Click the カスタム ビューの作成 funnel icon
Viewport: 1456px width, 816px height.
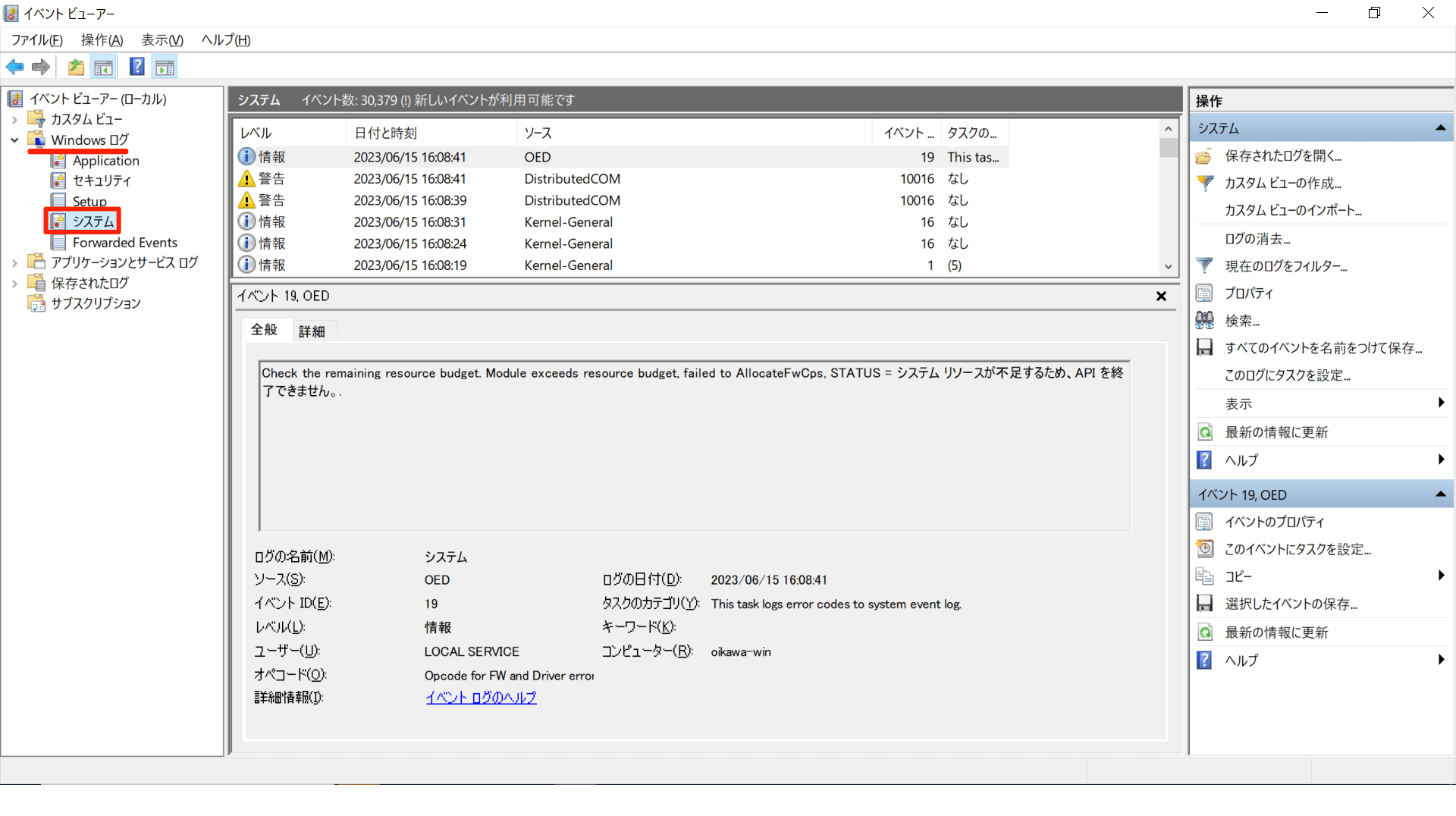1204,184
